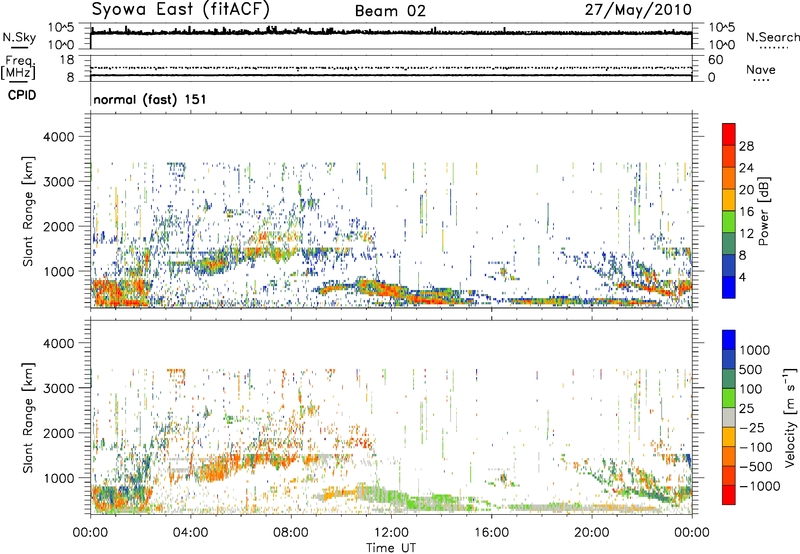Viewport: 800px width, 554px height.
Task: Click the 'Slant Range [km]' label of power panel
Action: point(28,211)
